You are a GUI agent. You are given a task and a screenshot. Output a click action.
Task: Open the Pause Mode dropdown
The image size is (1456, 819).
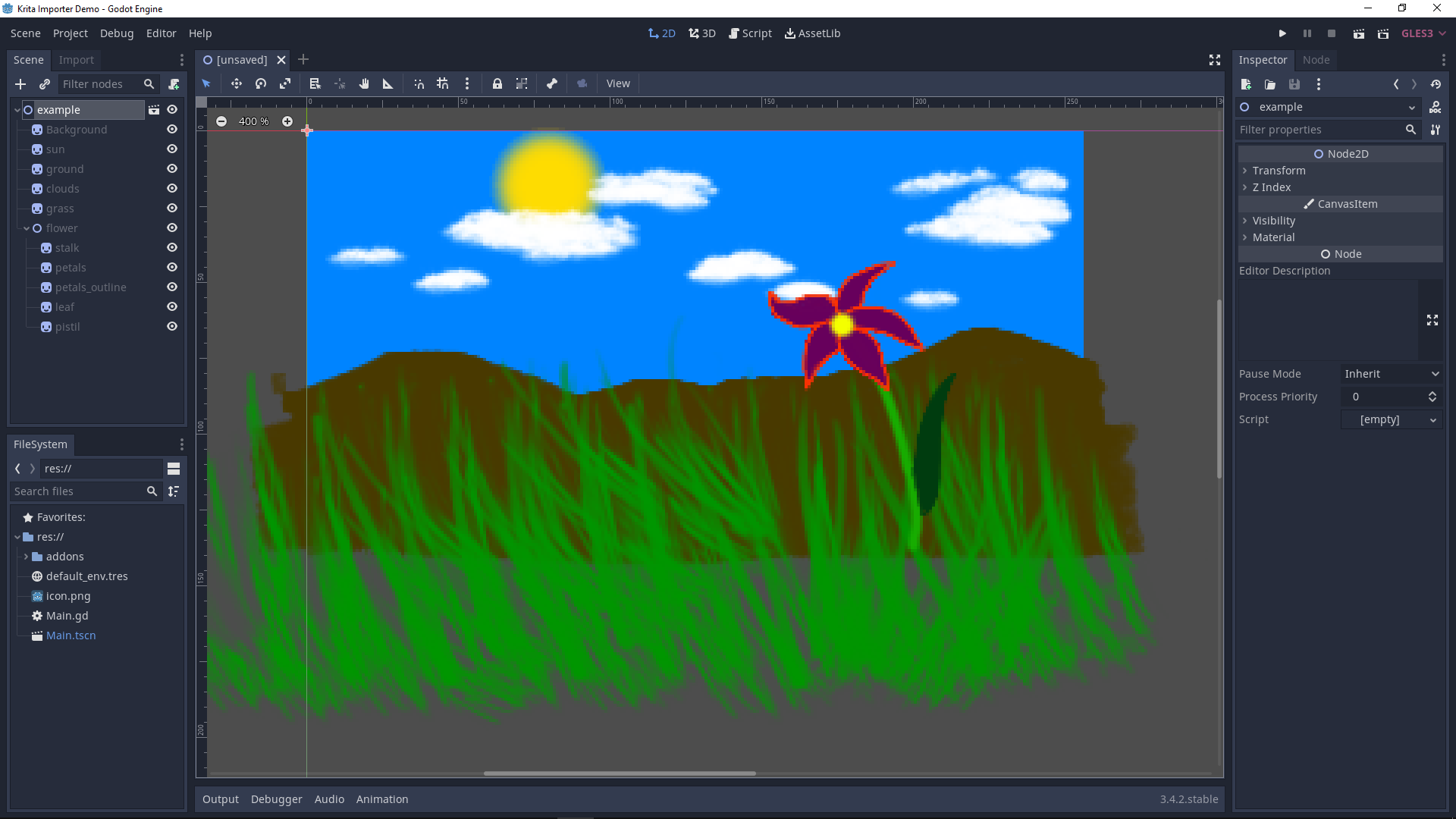1392,374
